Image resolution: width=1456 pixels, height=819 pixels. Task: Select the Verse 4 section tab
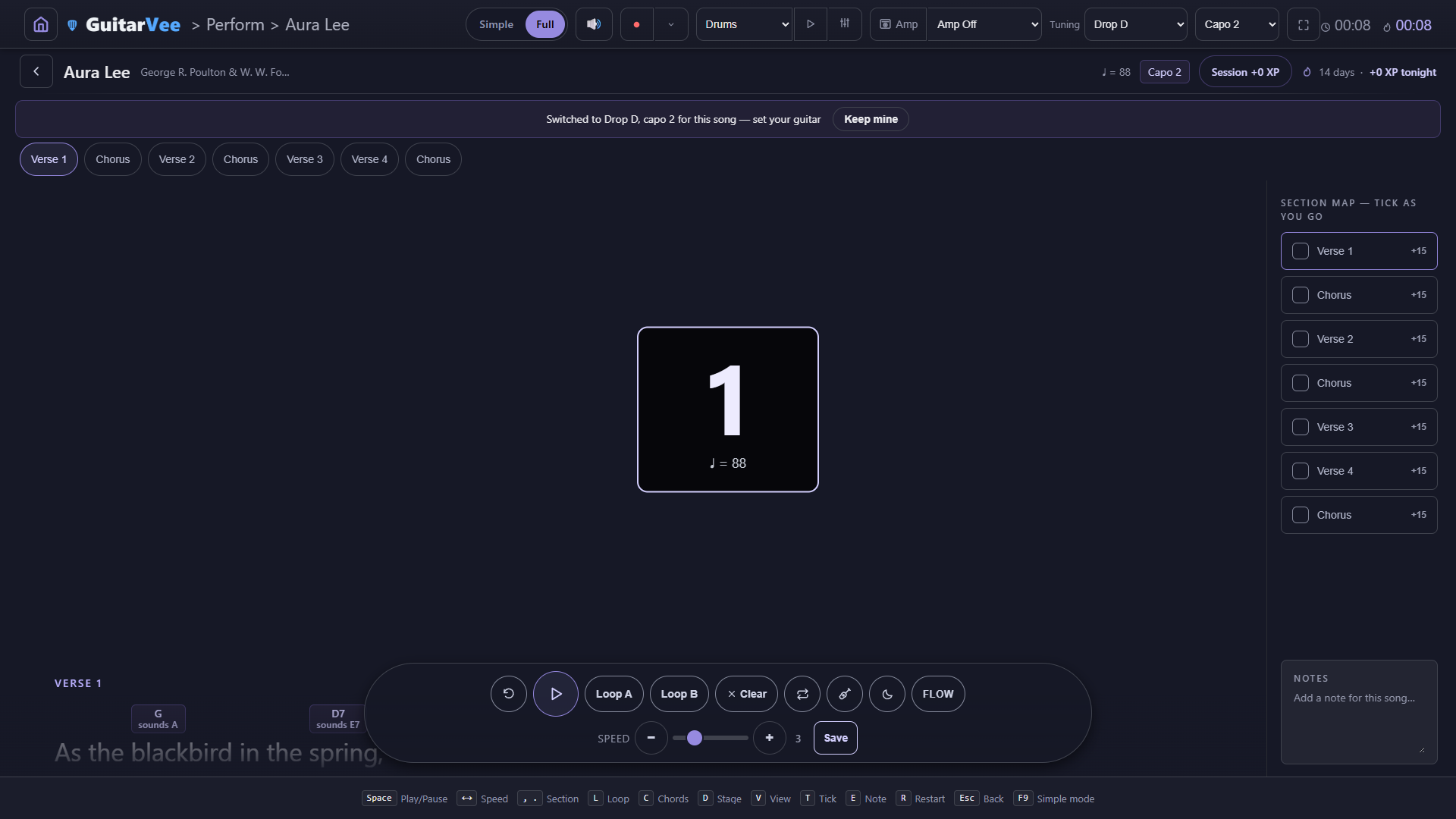click(369, 159)
